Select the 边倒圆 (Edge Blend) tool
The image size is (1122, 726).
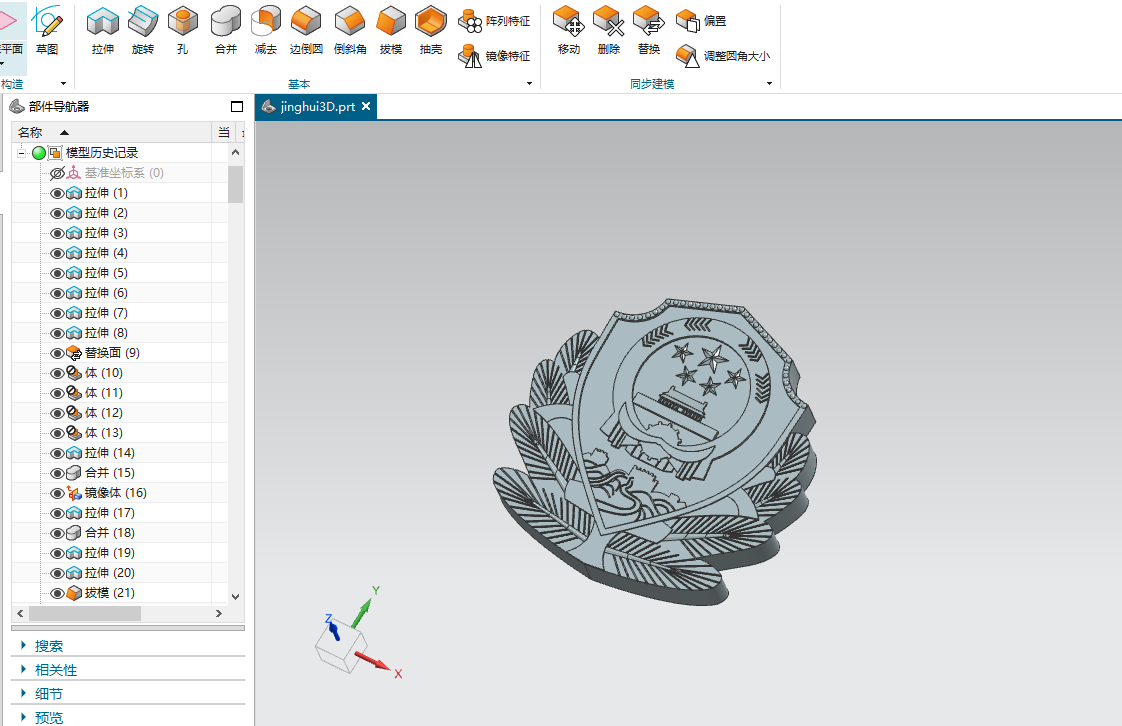tap(306, 31)
